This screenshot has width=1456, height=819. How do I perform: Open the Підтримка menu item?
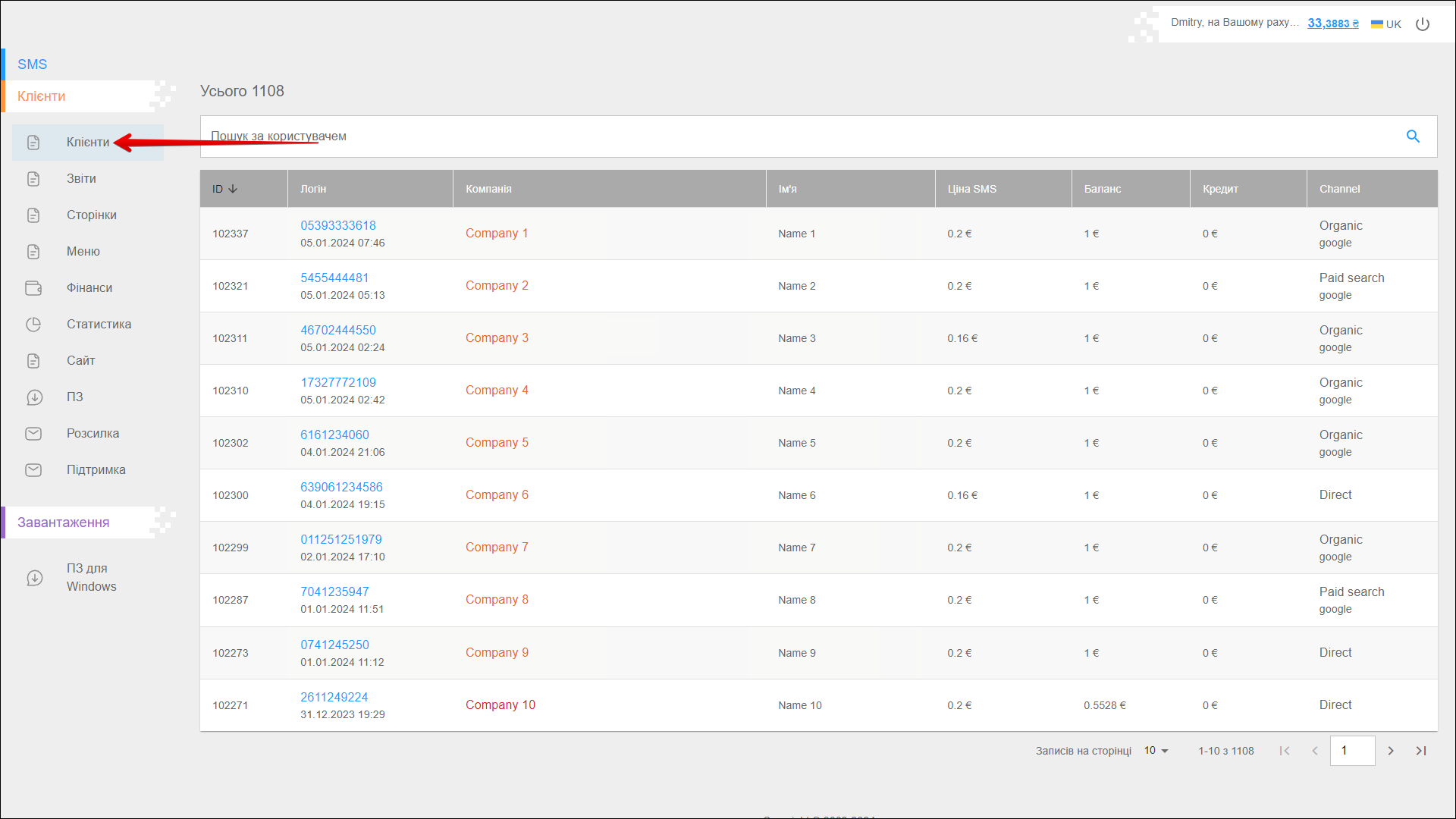point(96,470)
